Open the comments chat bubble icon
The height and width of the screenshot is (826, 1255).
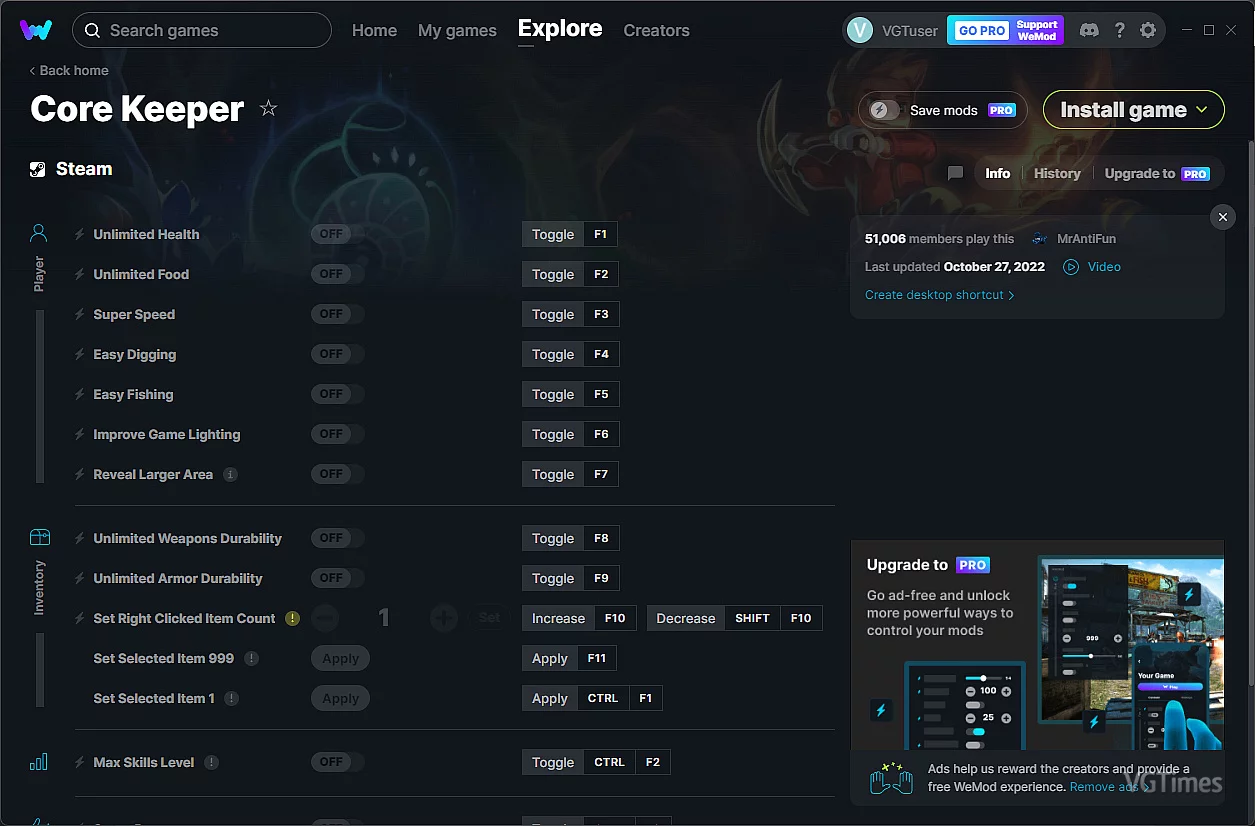(955, 173)
